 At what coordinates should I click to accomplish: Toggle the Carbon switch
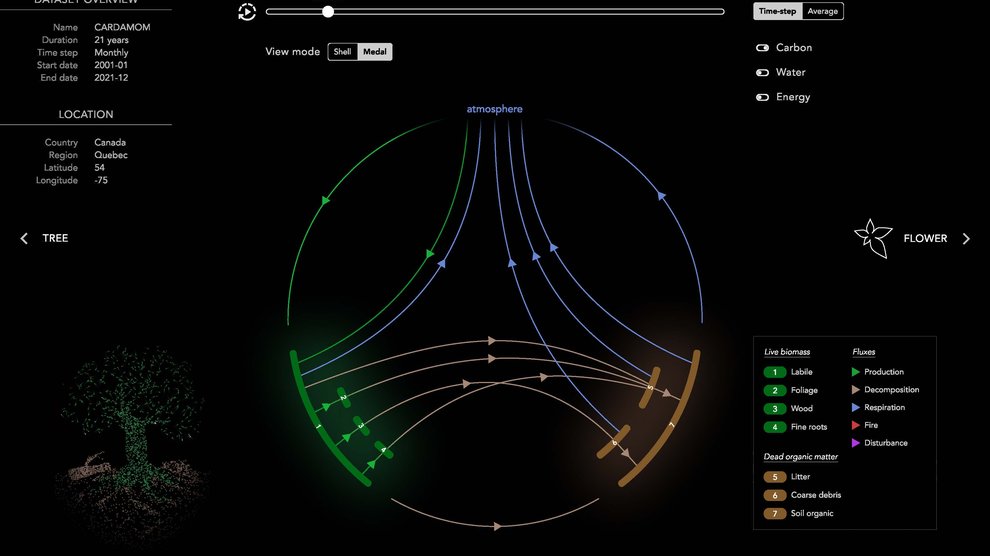click(762, 48)
